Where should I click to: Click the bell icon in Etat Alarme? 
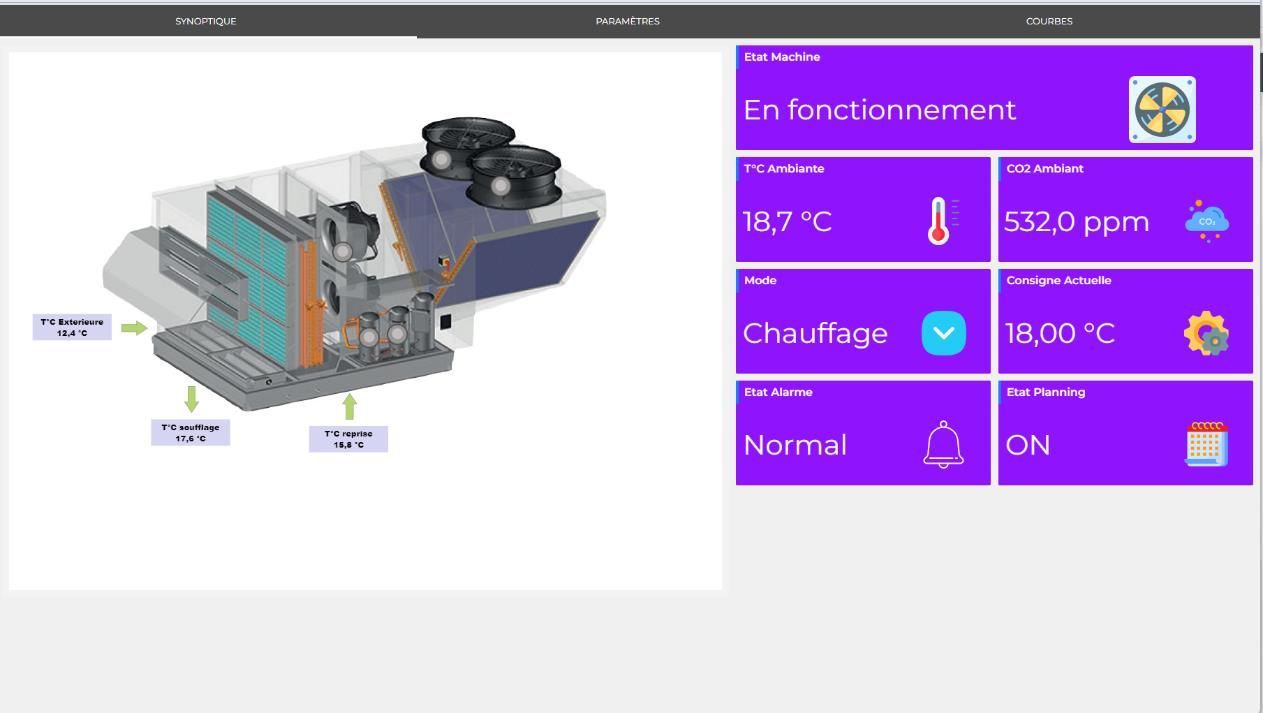pyautogui.click(x=943, y=445)
